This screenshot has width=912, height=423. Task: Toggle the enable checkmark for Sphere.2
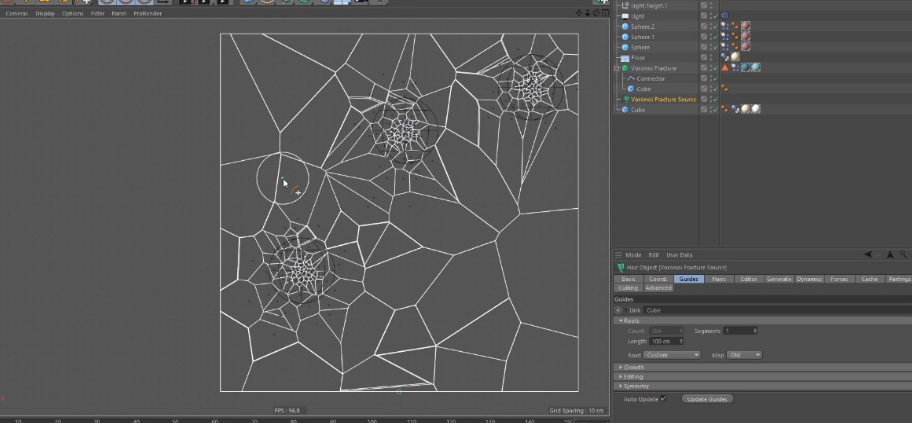pyautogui.click(x=715, y=27)
